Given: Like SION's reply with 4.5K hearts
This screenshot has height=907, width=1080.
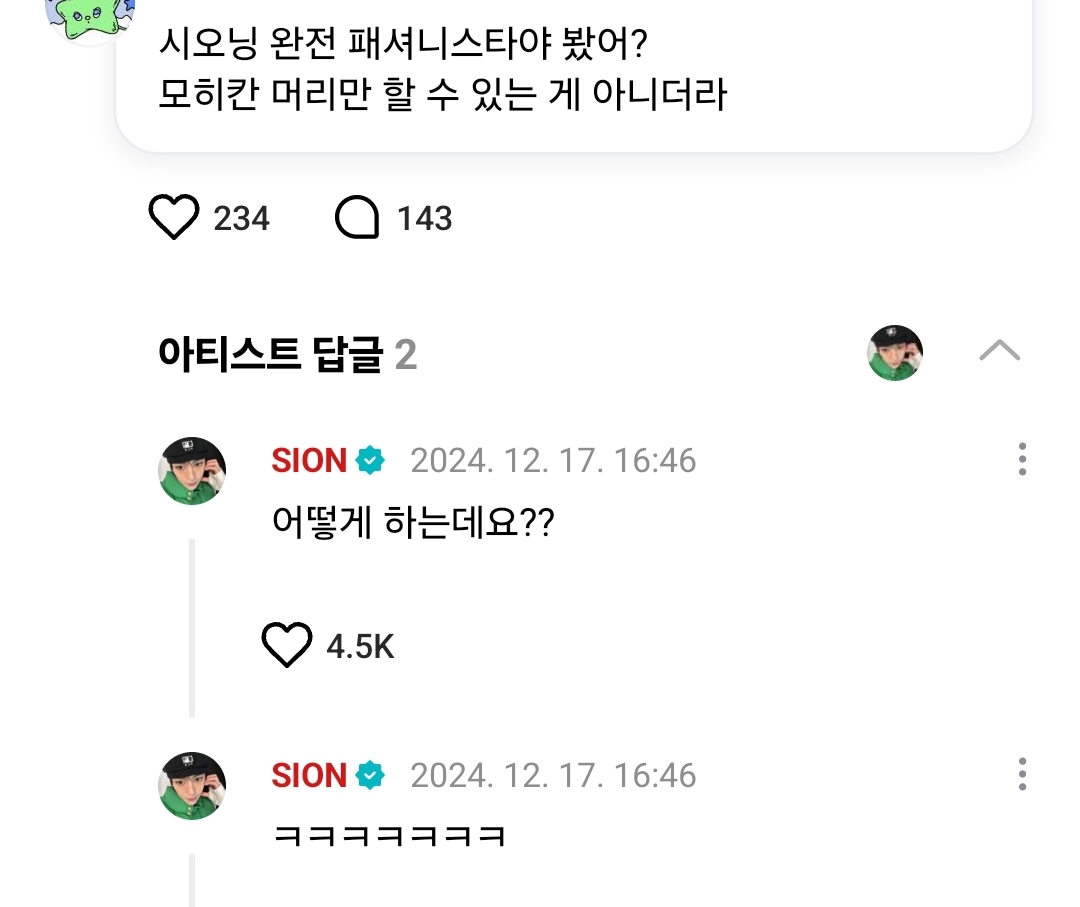Looking at the screenshot, I should [x=287, y=646].
